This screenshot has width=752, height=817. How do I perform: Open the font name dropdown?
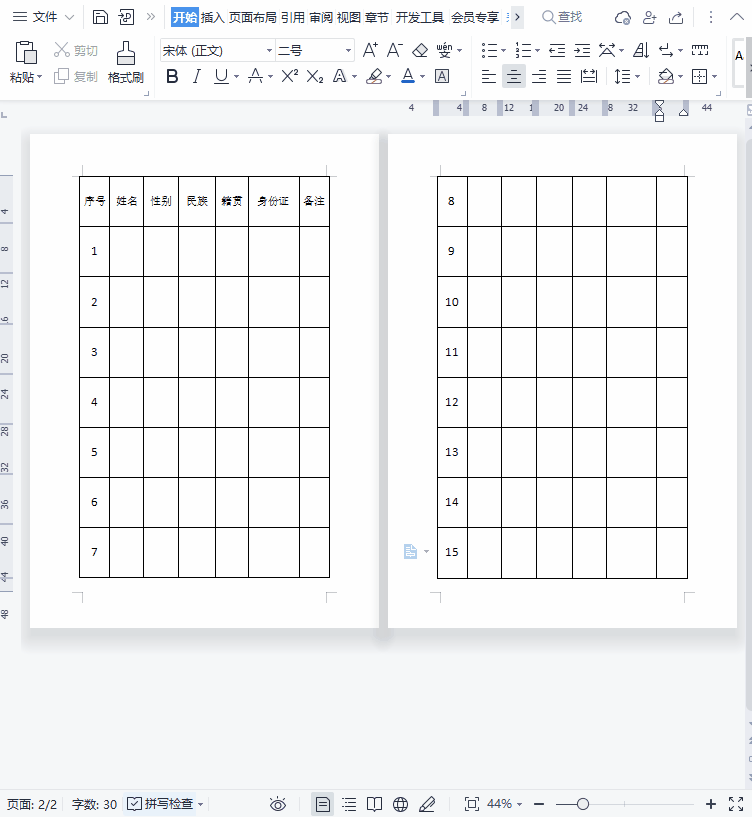point(269,51)
